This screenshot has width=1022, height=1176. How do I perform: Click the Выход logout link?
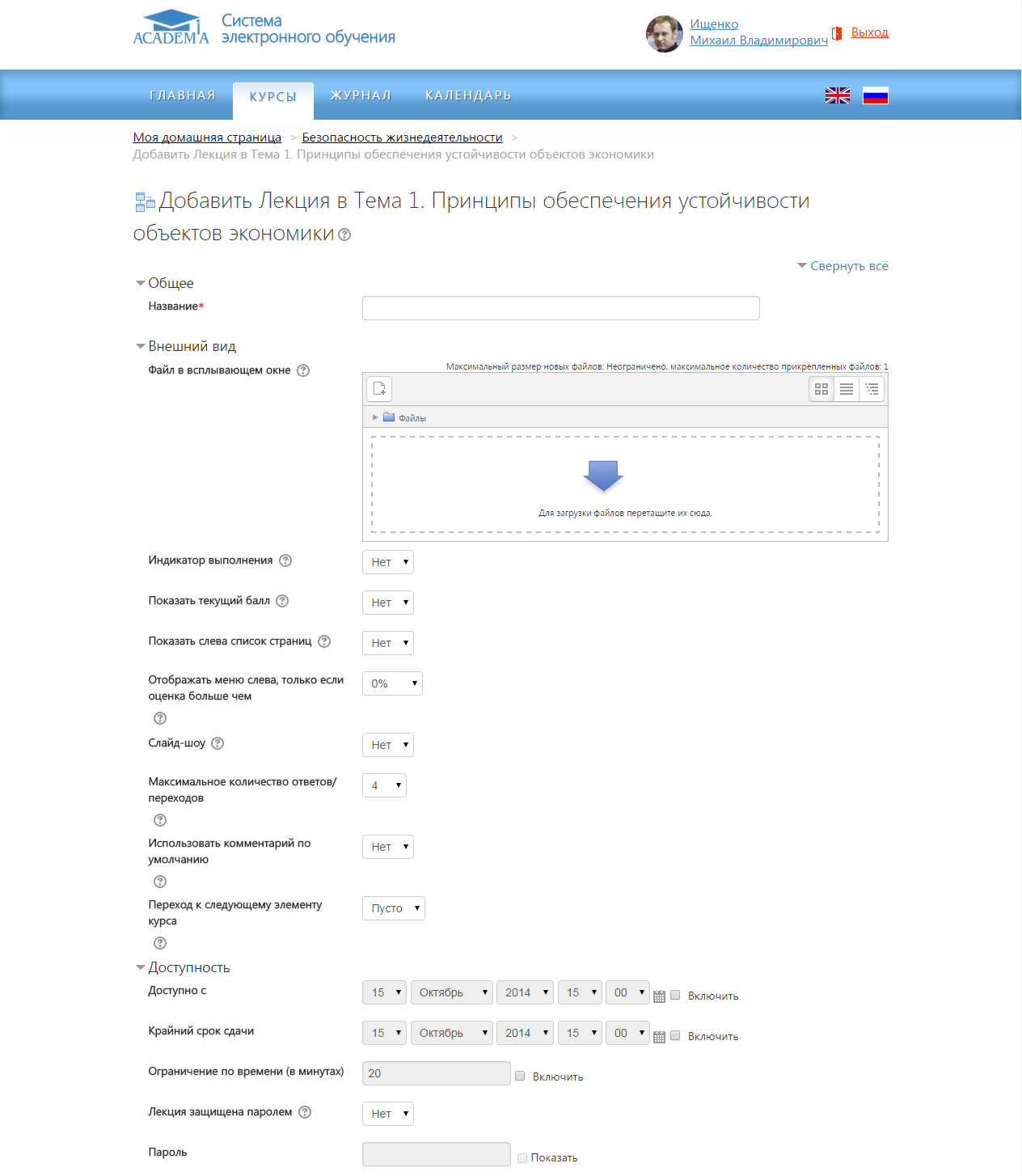(x=869, y=32)
